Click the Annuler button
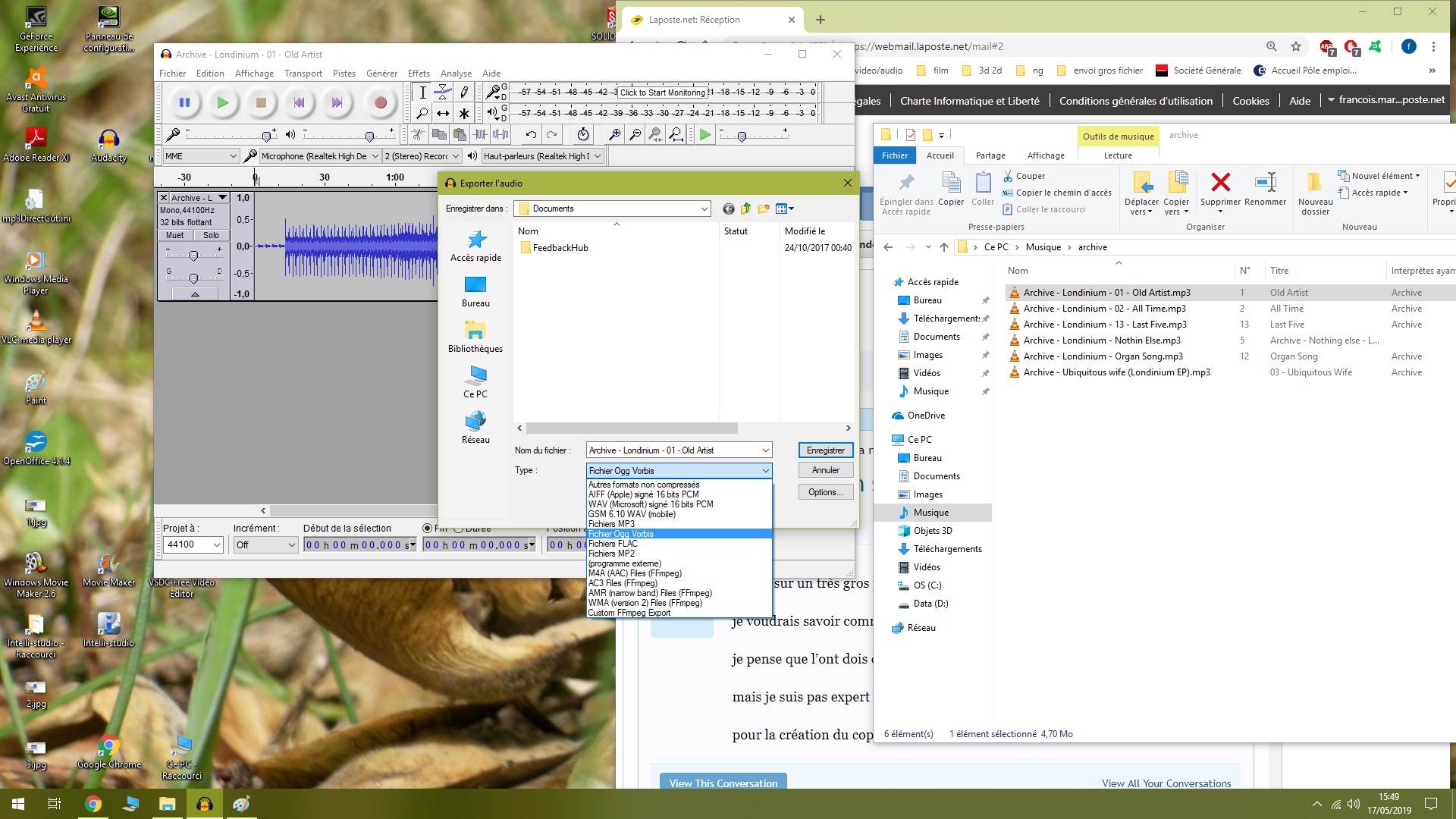1456x819 pixels. point(825,470)
